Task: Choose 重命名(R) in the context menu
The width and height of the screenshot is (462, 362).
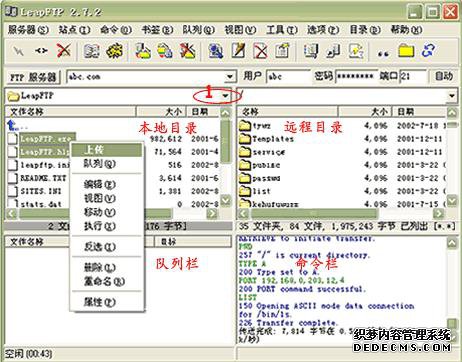Action: pos(107,281)
